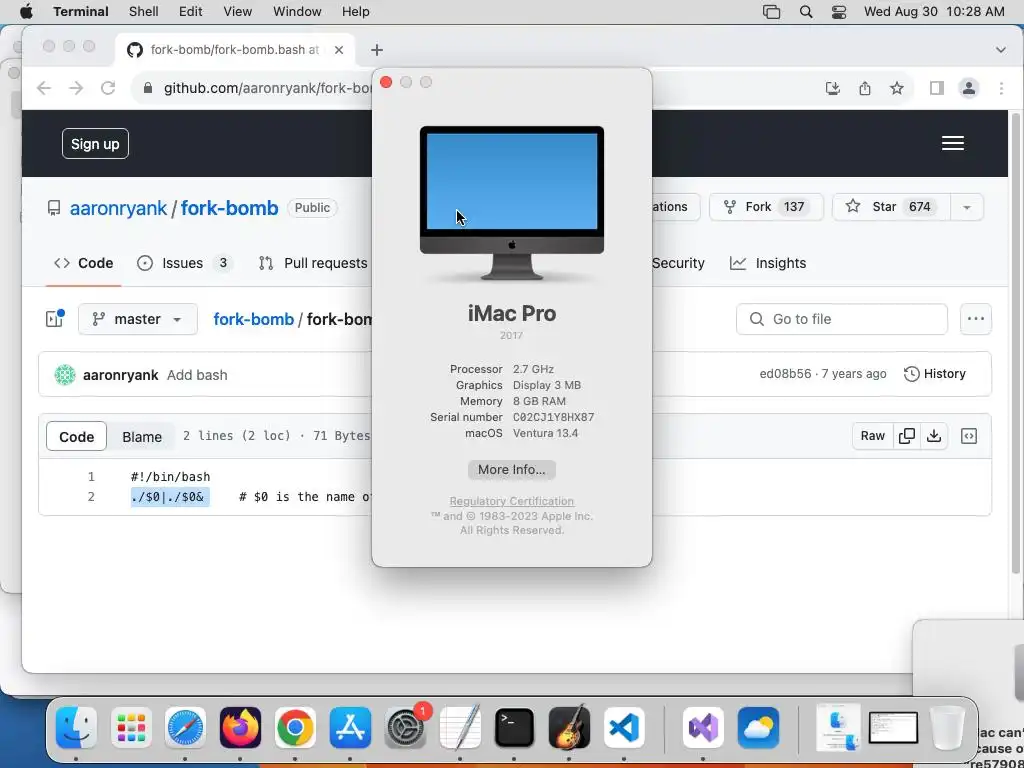Launch GarageBand from the Dock
The width and height of the screenshot is (1024, 768).
569,728
